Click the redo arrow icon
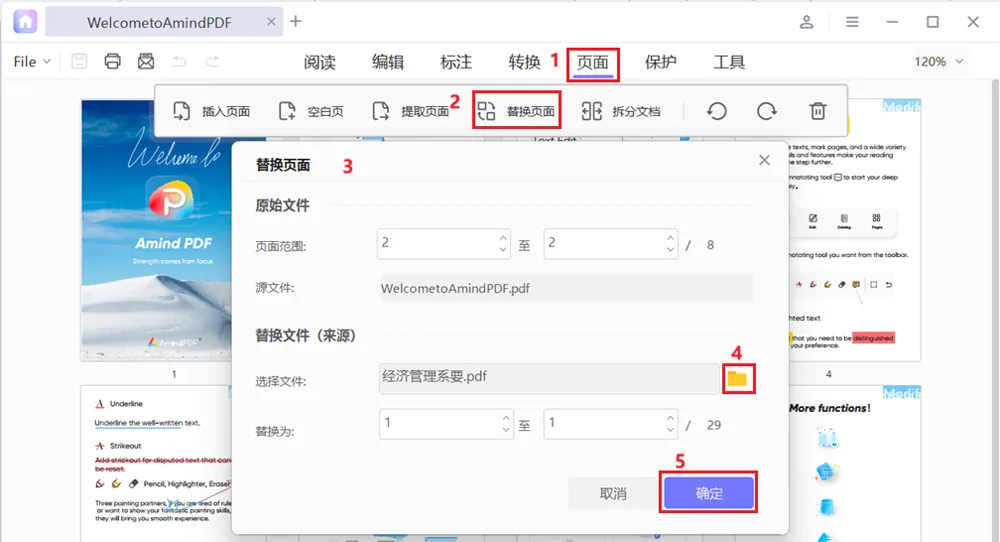 [212, 61]
